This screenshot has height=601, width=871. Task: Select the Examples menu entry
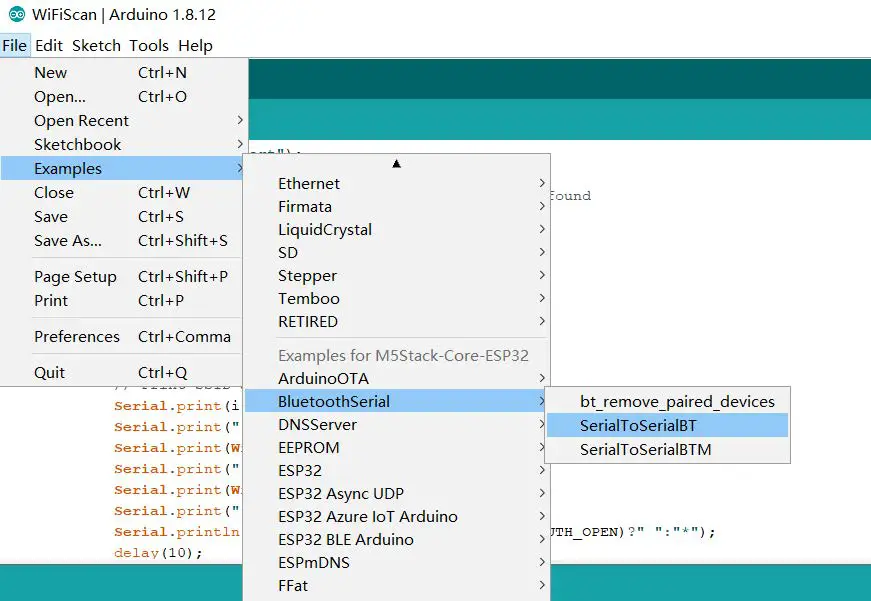122,168
